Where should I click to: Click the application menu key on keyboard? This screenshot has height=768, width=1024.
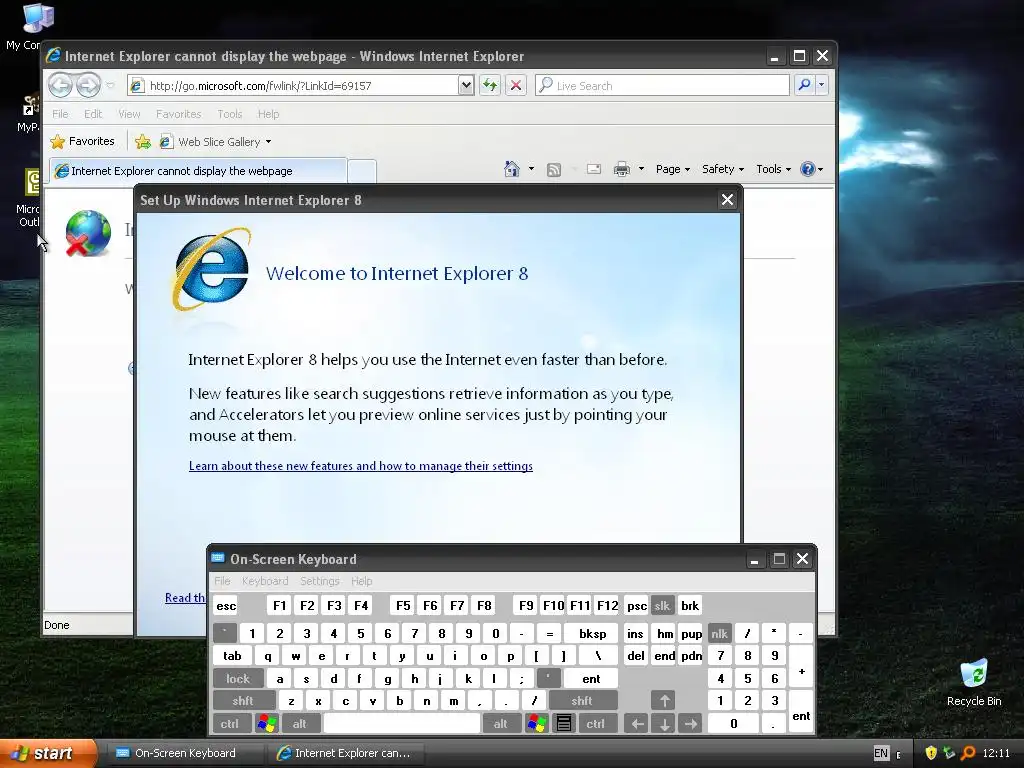click(x=564, y=724)
